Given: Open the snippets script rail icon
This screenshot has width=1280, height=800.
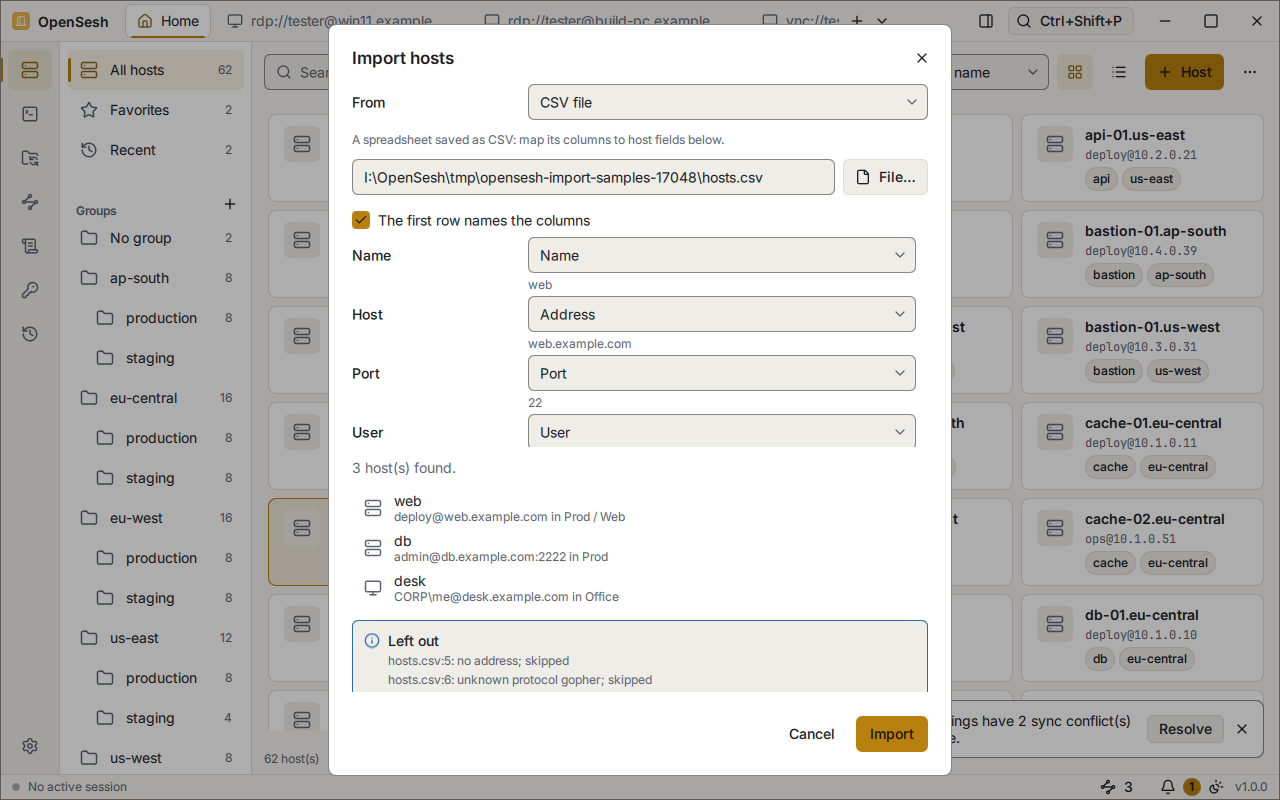Looking at the screenshot, I should pyautogui.click(x=29, y=246).
